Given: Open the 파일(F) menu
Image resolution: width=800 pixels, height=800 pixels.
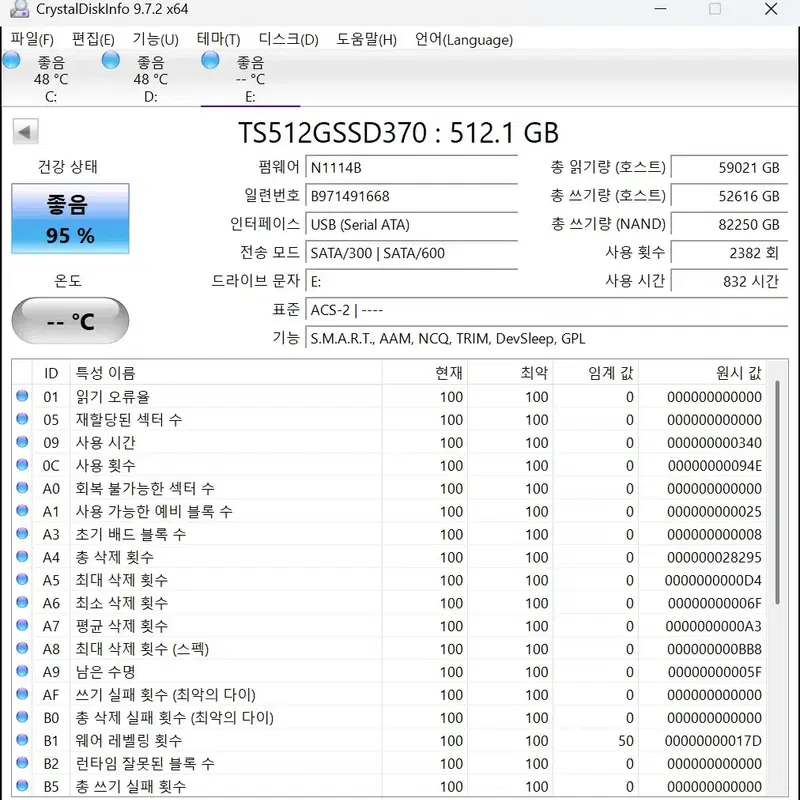Looking at the screenshot, I should pyautogui.click(x=32, y=39).
